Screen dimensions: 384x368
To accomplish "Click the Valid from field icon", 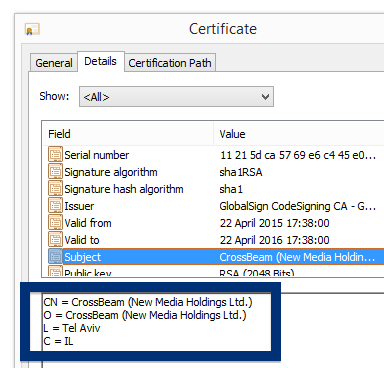I will point(55,223).
